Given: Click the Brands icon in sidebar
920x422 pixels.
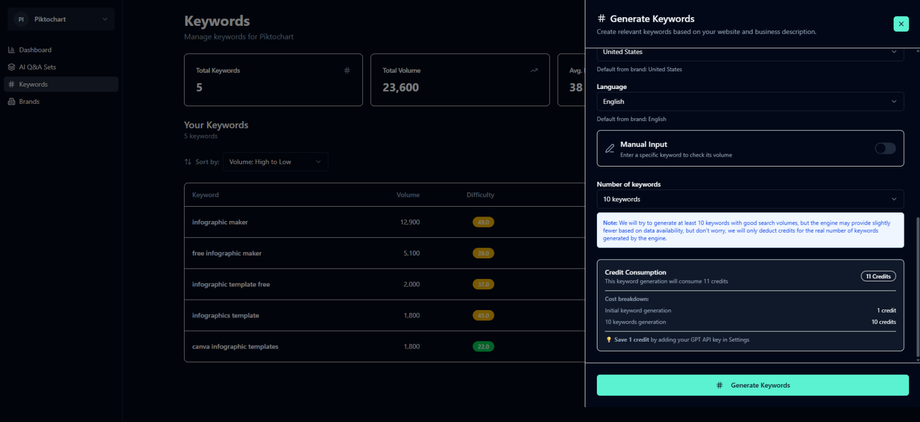Looking at the screenshot, I should click(x=12, y=102).
